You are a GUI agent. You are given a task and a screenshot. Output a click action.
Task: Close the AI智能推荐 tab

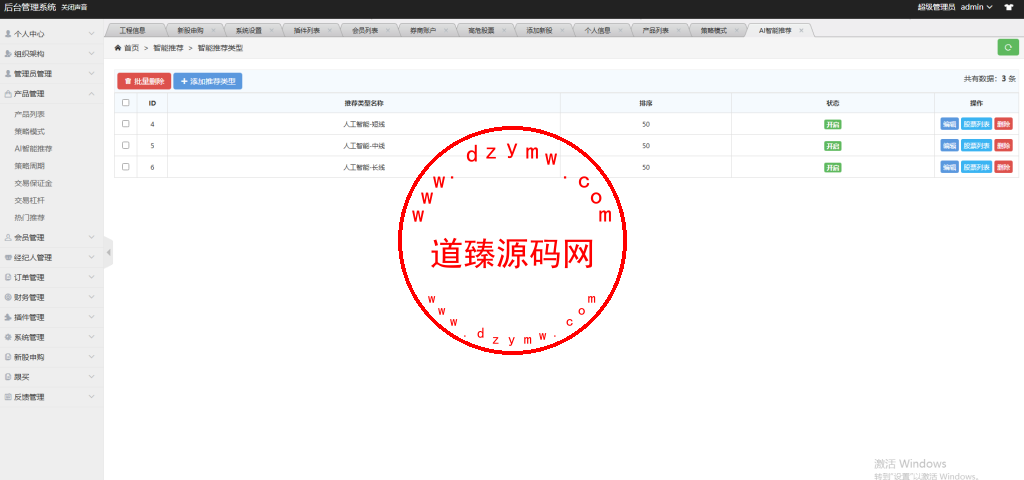(x=801, y=31)
